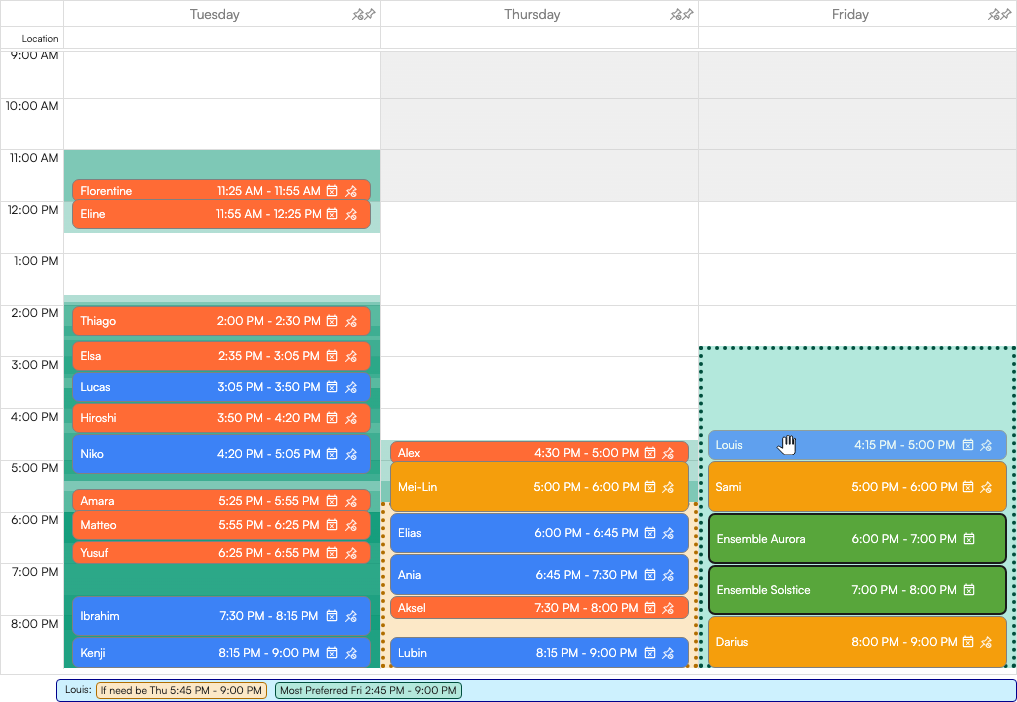Click the calendar-x icon on Elias's lesson
The height and width of the screenshot is (702, 1017).
[x=650, y=533]
